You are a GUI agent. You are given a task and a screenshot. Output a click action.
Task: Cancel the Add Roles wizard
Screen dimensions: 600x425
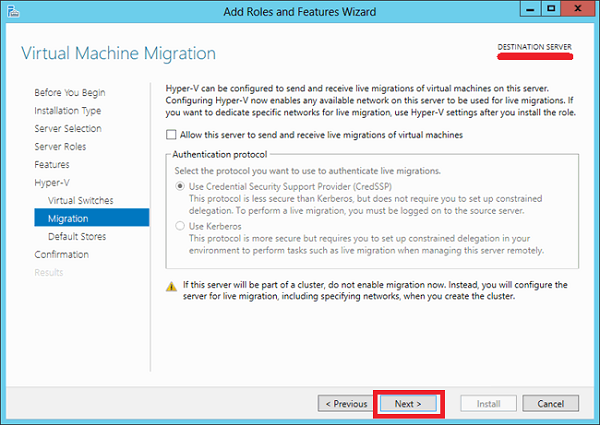(x=550, y=403)
